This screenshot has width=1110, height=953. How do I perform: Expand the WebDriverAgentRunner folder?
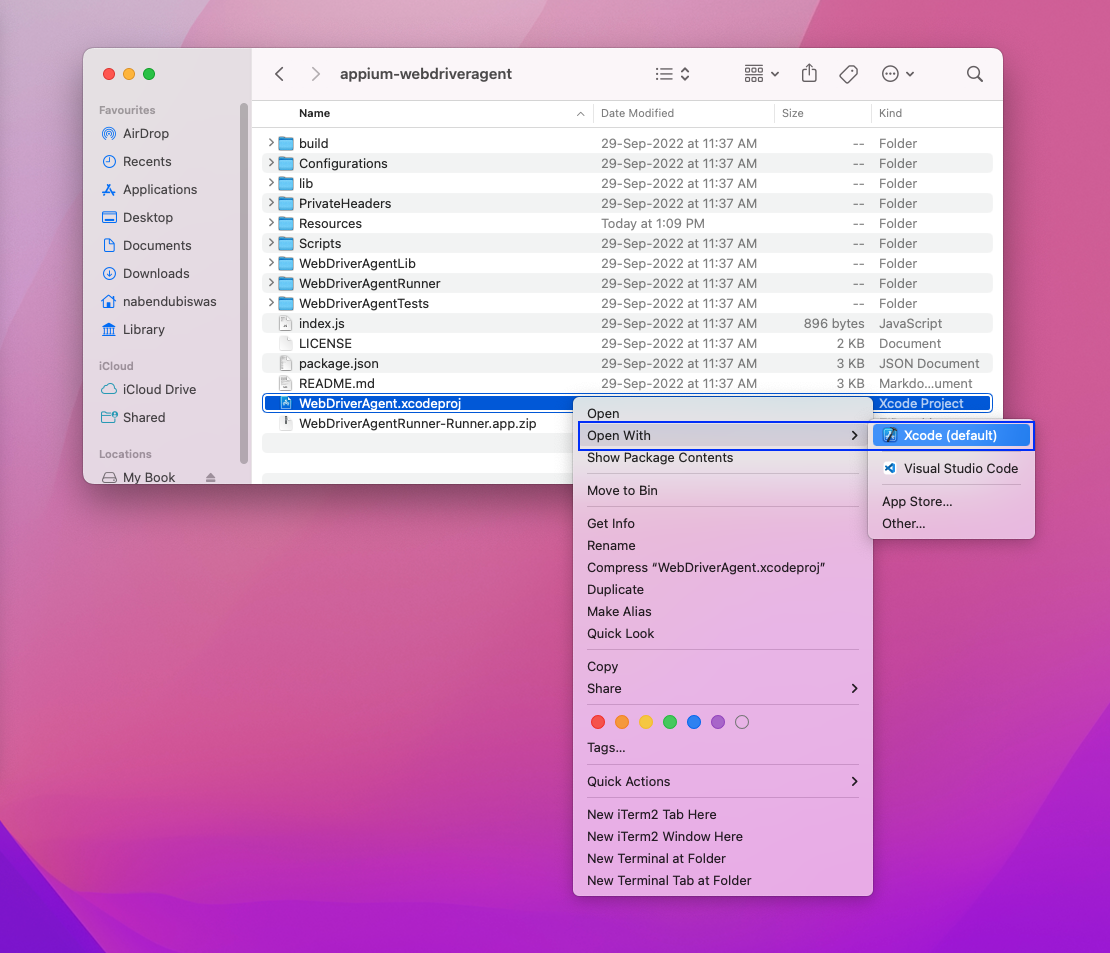point(270,283)
